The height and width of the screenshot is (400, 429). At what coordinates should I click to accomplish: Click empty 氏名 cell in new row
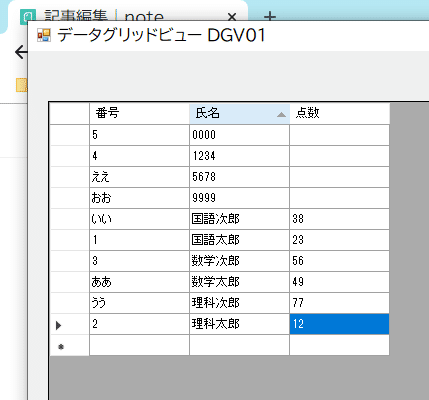pyautogui.click(x=239, y=345)
